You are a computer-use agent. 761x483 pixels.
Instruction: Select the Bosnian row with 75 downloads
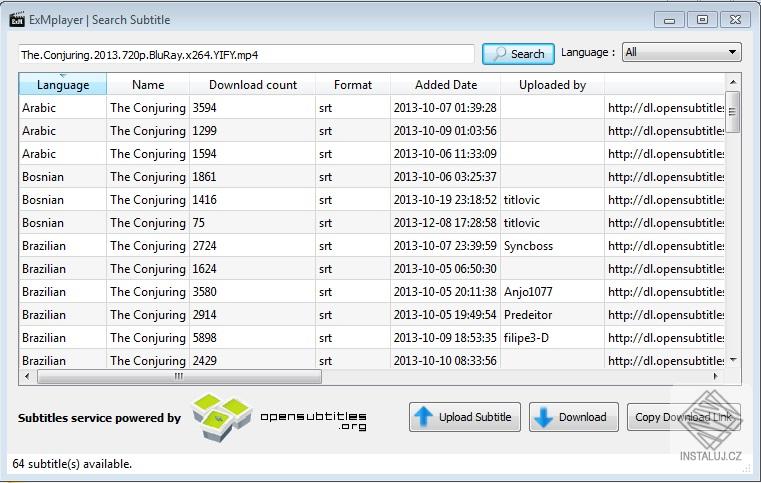[x=372, y=223]
